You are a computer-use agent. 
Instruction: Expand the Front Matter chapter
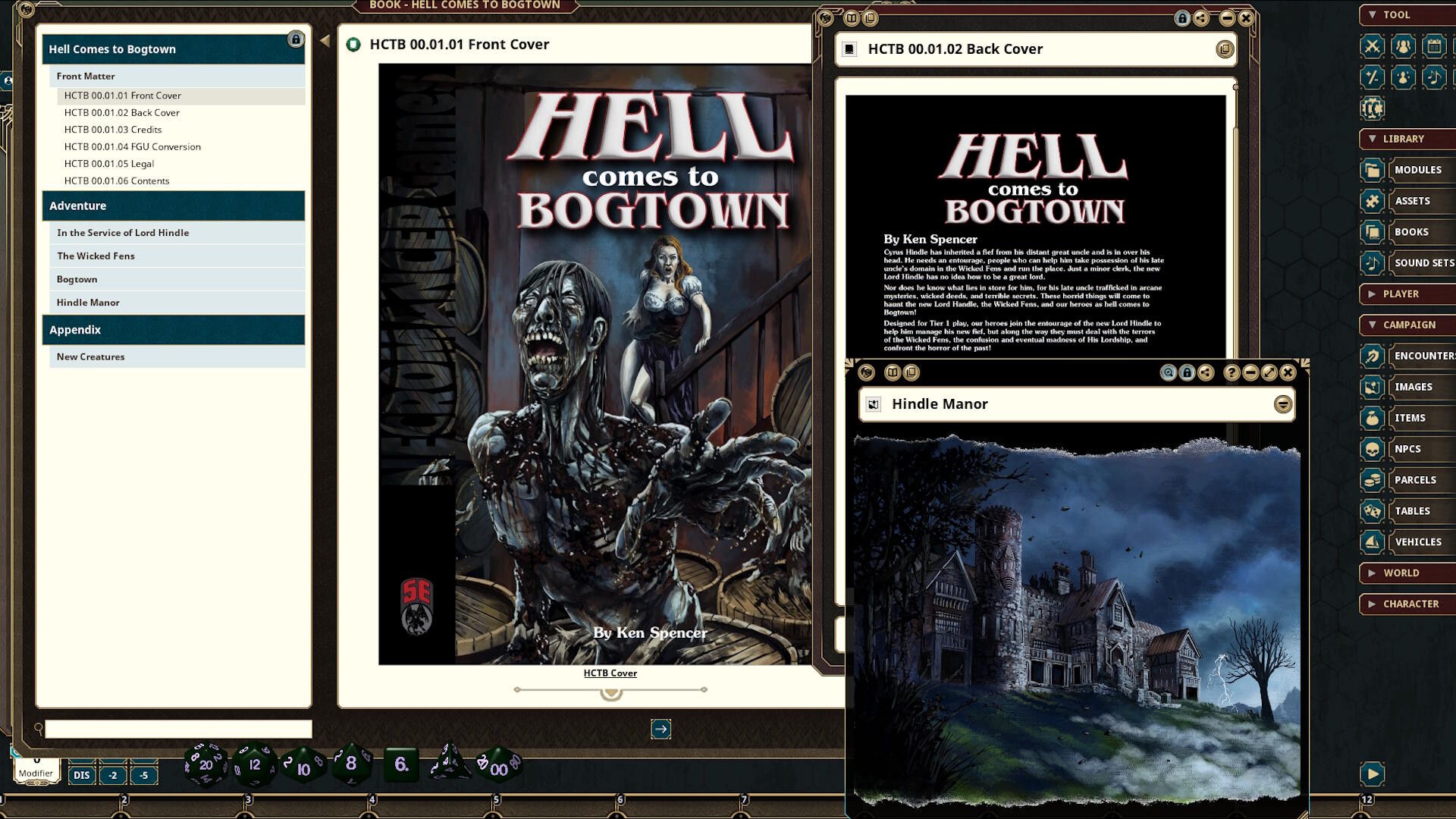pos(177,76)
